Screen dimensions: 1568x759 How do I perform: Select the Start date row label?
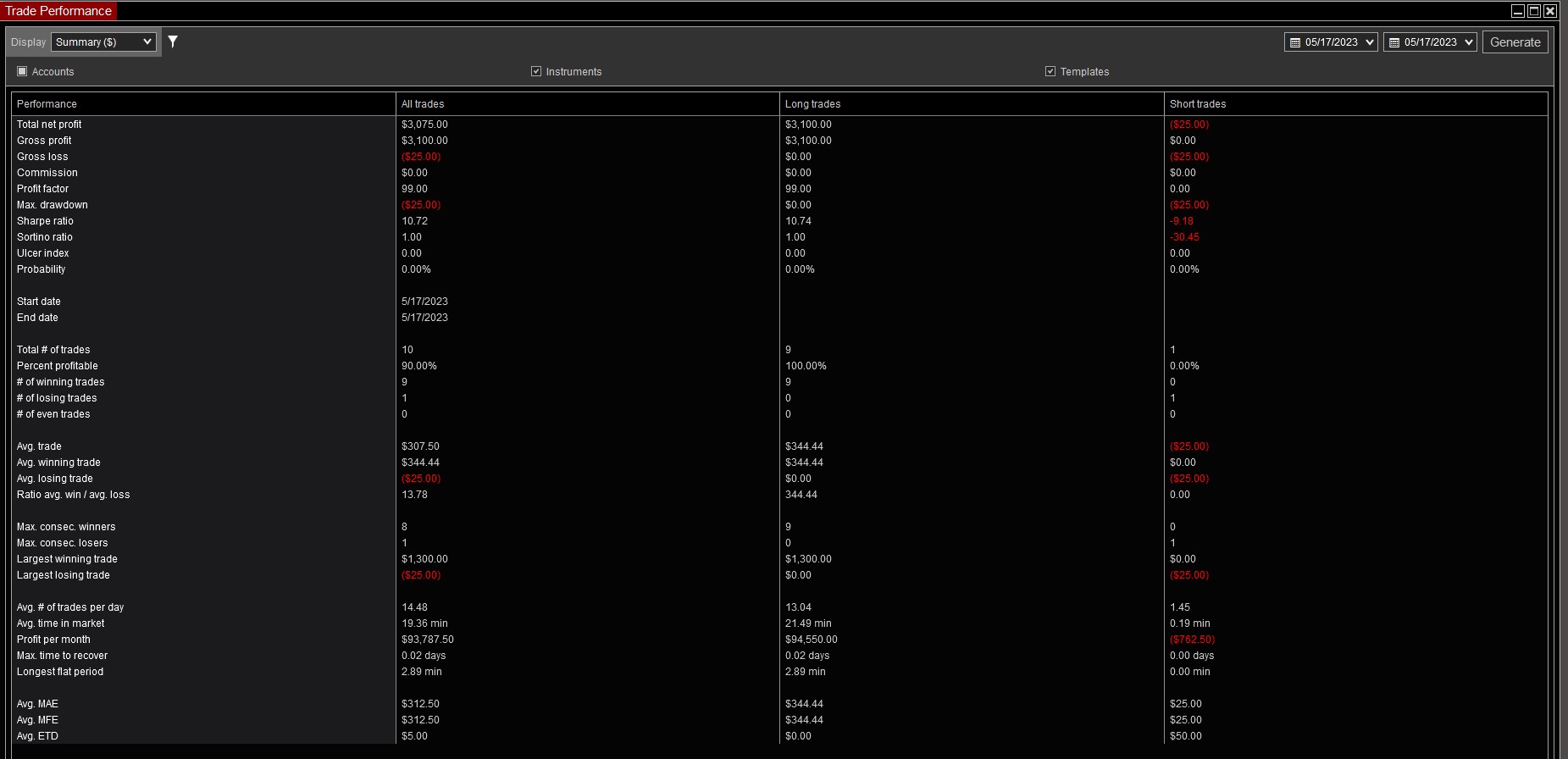pos(39,302)
